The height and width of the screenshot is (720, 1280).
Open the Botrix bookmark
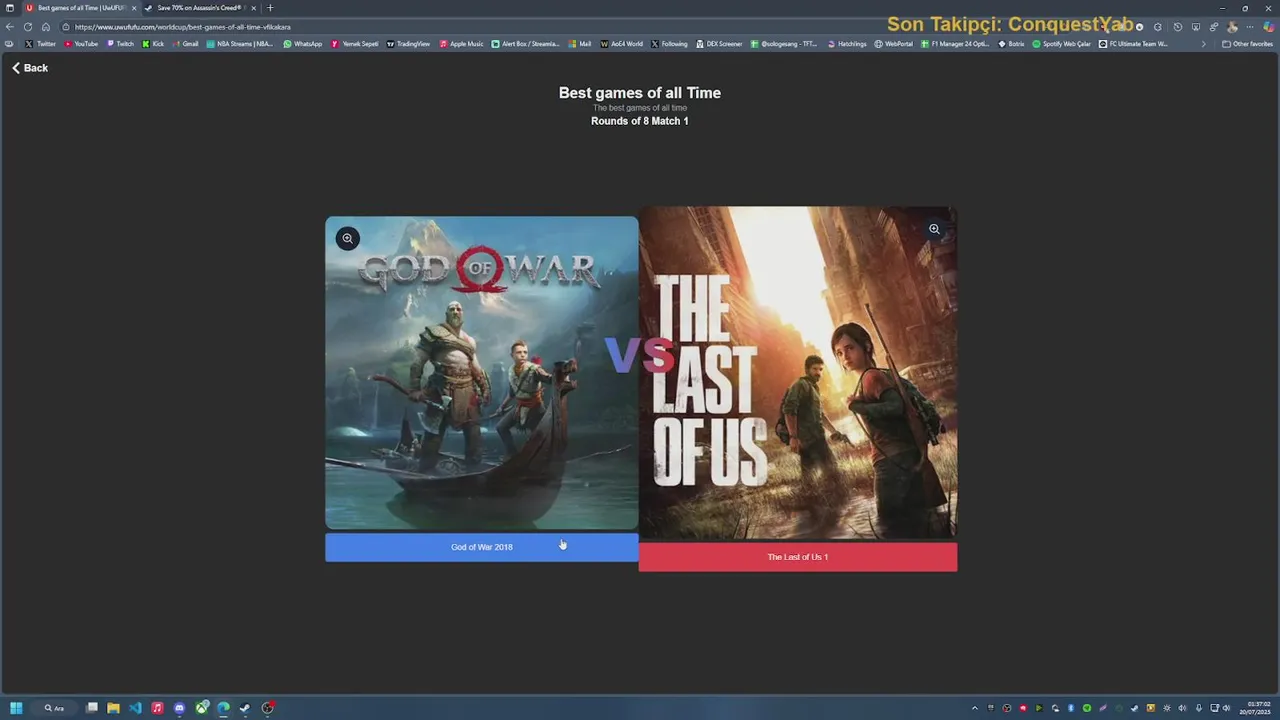pyautogui.click(x=1011, y=44)
